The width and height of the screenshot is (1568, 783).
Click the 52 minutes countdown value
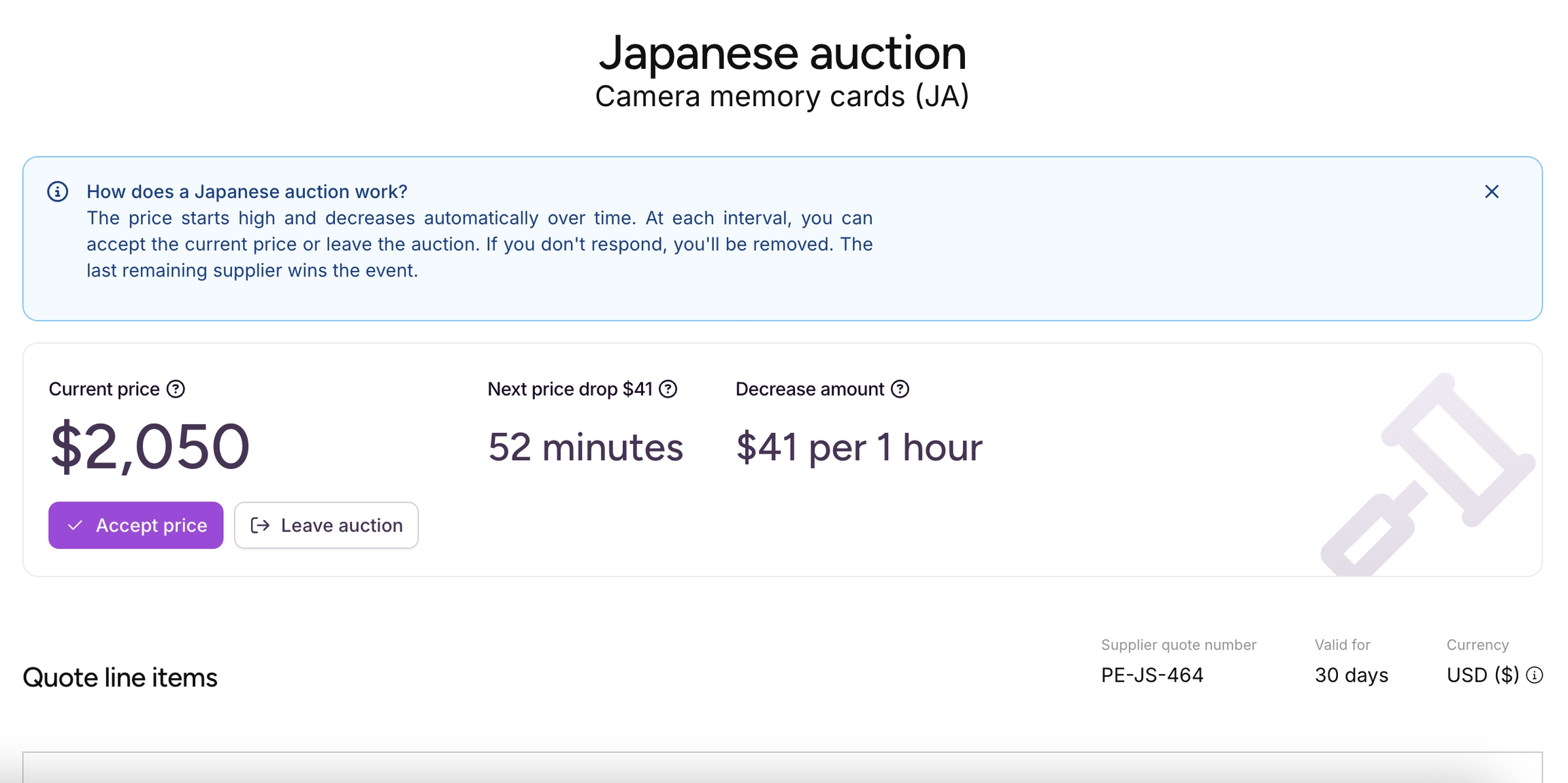pos(585,447)
